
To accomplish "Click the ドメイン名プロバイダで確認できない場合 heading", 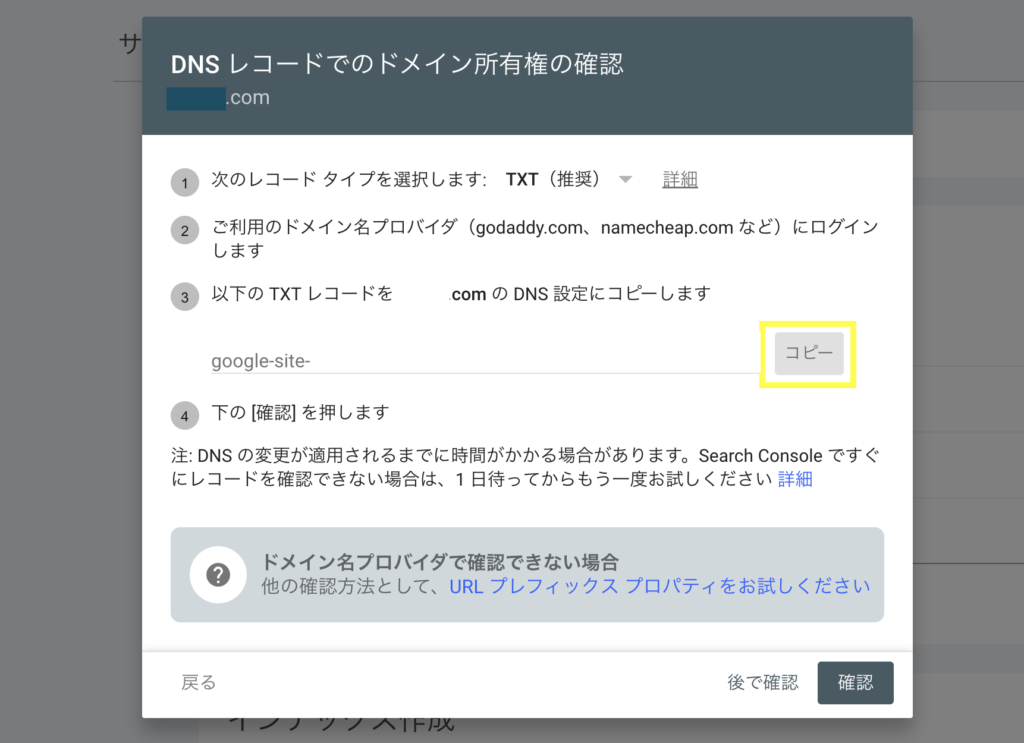I will (440, 561).
